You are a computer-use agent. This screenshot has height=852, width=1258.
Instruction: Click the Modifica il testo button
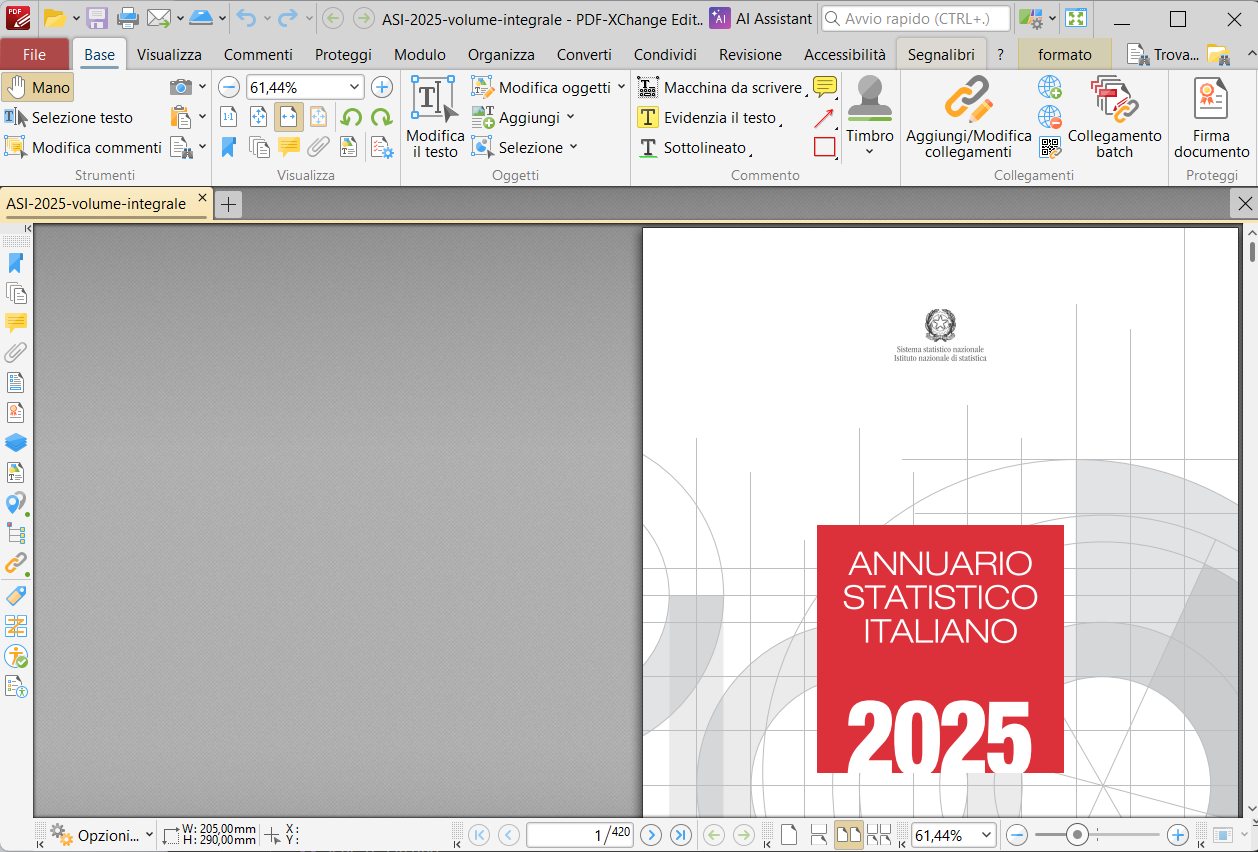[x=435, y=117]
